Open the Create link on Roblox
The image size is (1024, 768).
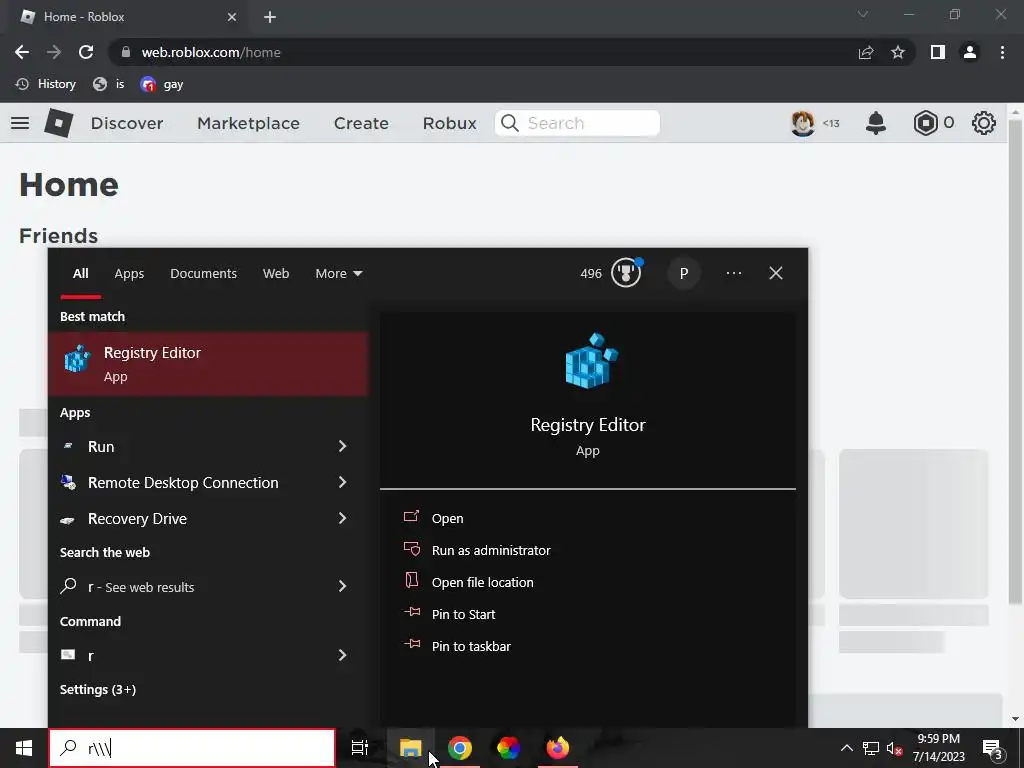coord(361,123)
